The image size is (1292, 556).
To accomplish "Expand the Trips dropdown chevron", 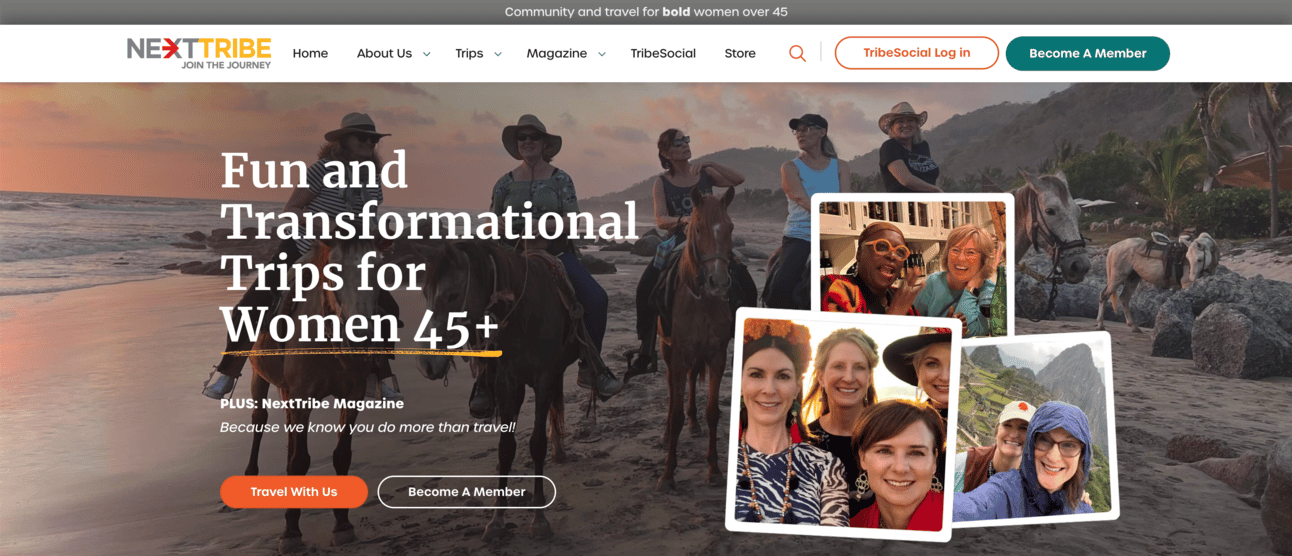I will click(x=498, y=54).
